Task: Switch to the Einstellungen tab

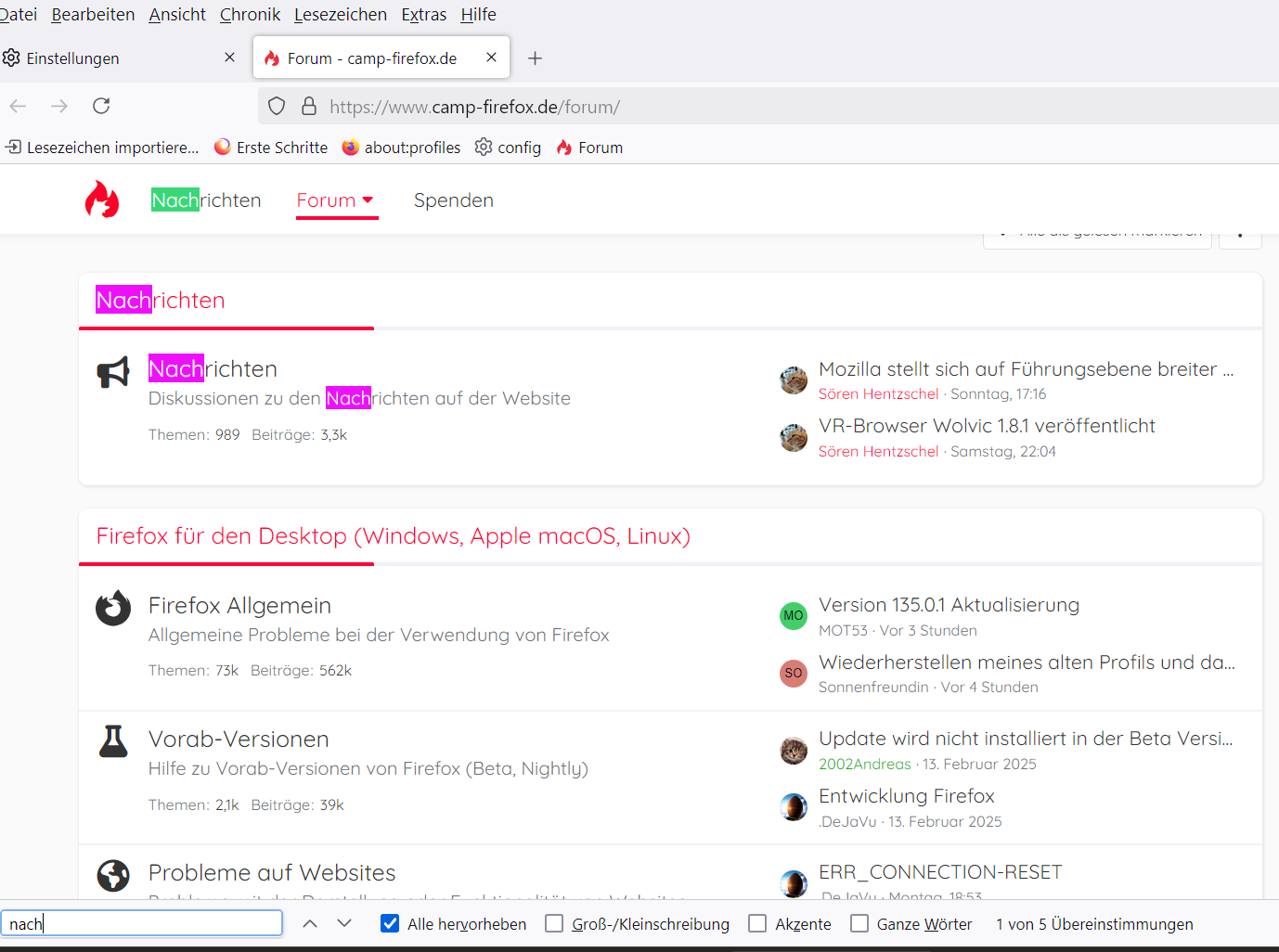Action: point(121,58)
